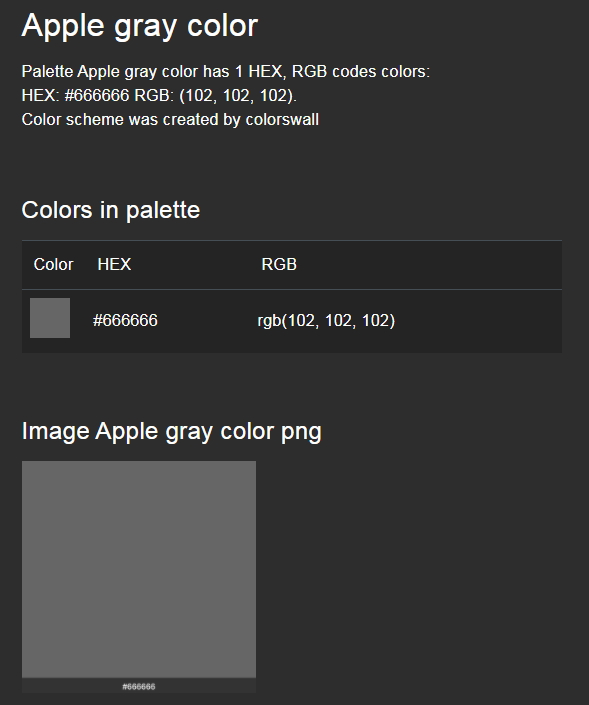
Task: Click the RGB: (102, 102, 102) description text
Action: click(216, 95)
